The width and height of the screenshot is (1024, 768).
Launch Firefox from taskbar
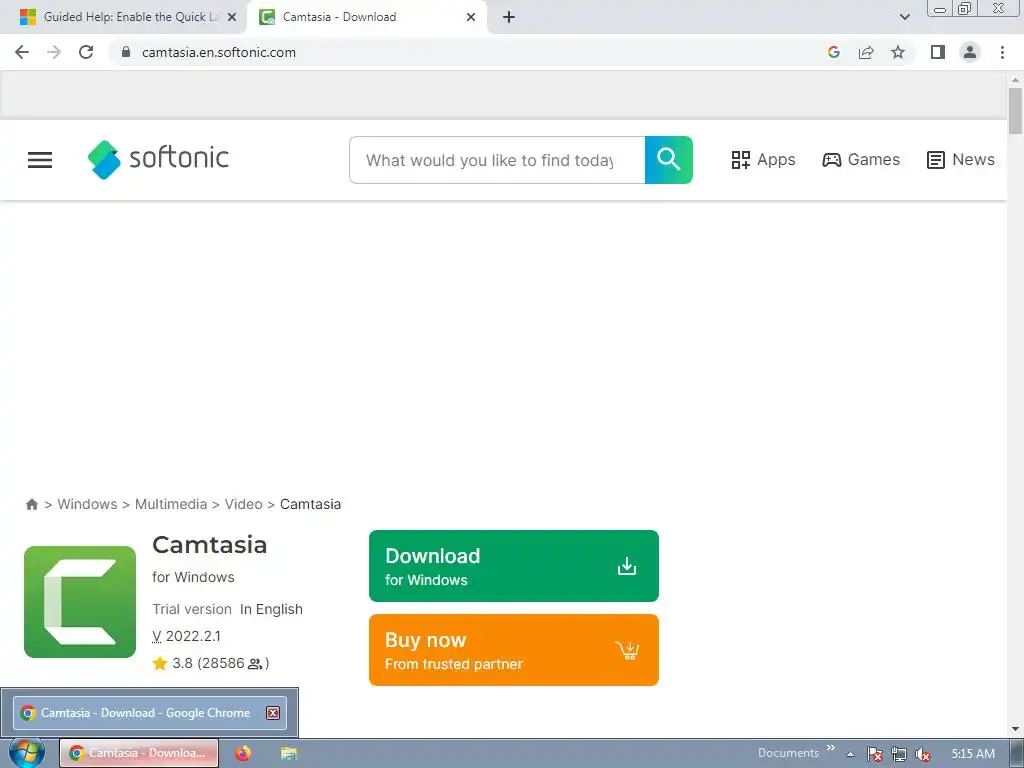tap(243, 753)
